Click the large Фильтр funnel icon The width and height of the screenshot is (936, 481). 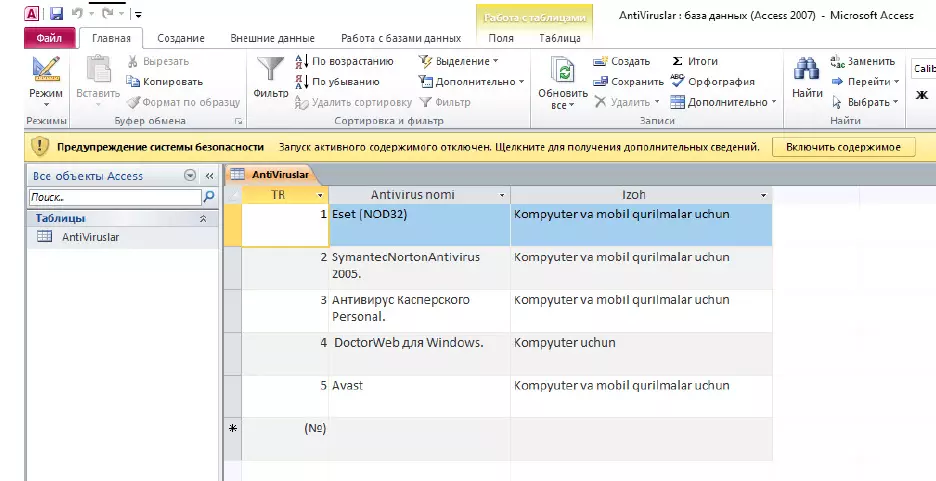tap(270, 70)
